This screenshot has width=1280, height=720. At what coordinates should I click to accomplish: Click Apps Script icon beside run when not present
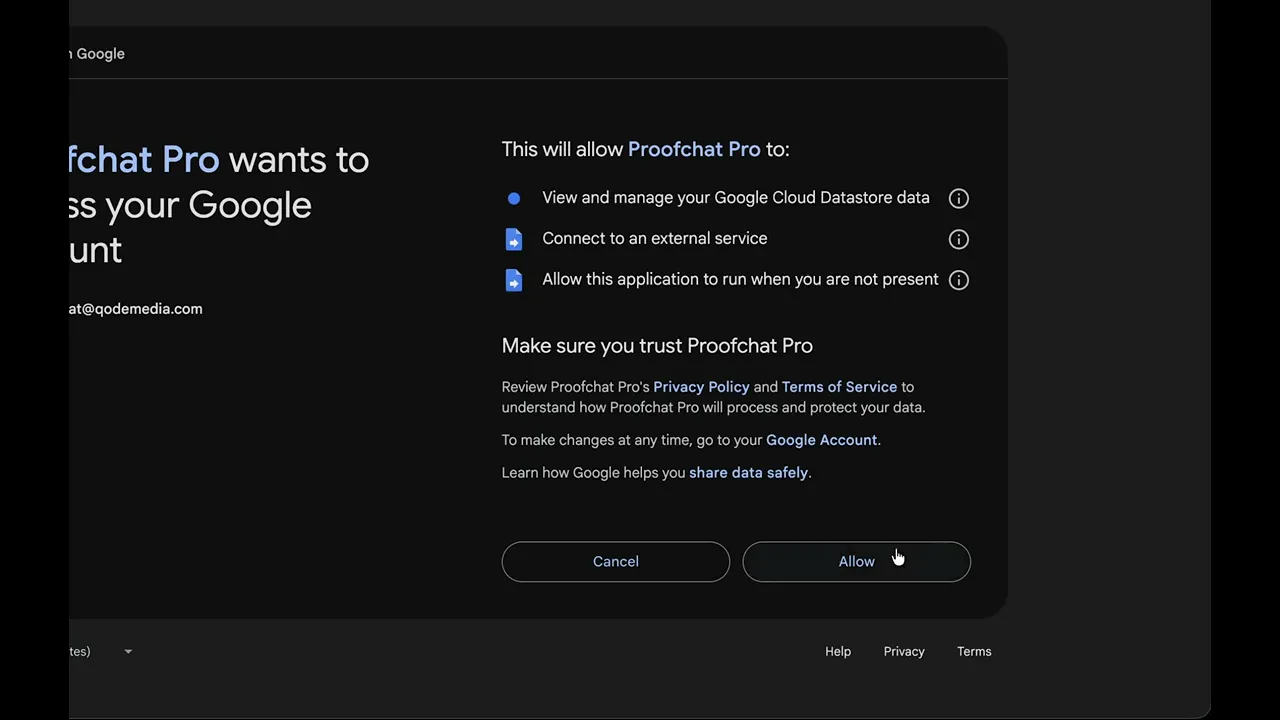pos(514,280)
